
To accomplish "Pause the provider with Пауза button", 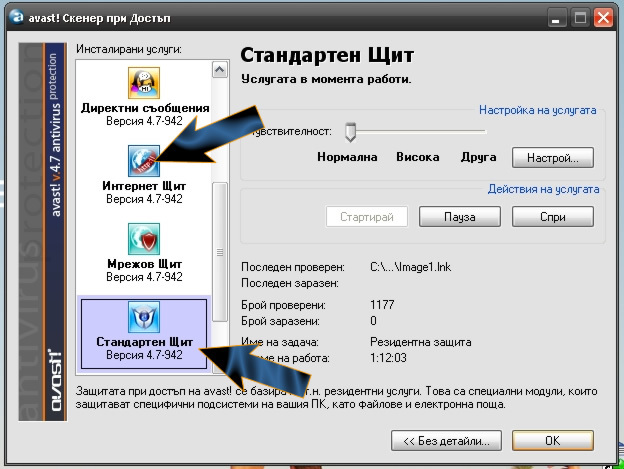I will tap(460, 217).
